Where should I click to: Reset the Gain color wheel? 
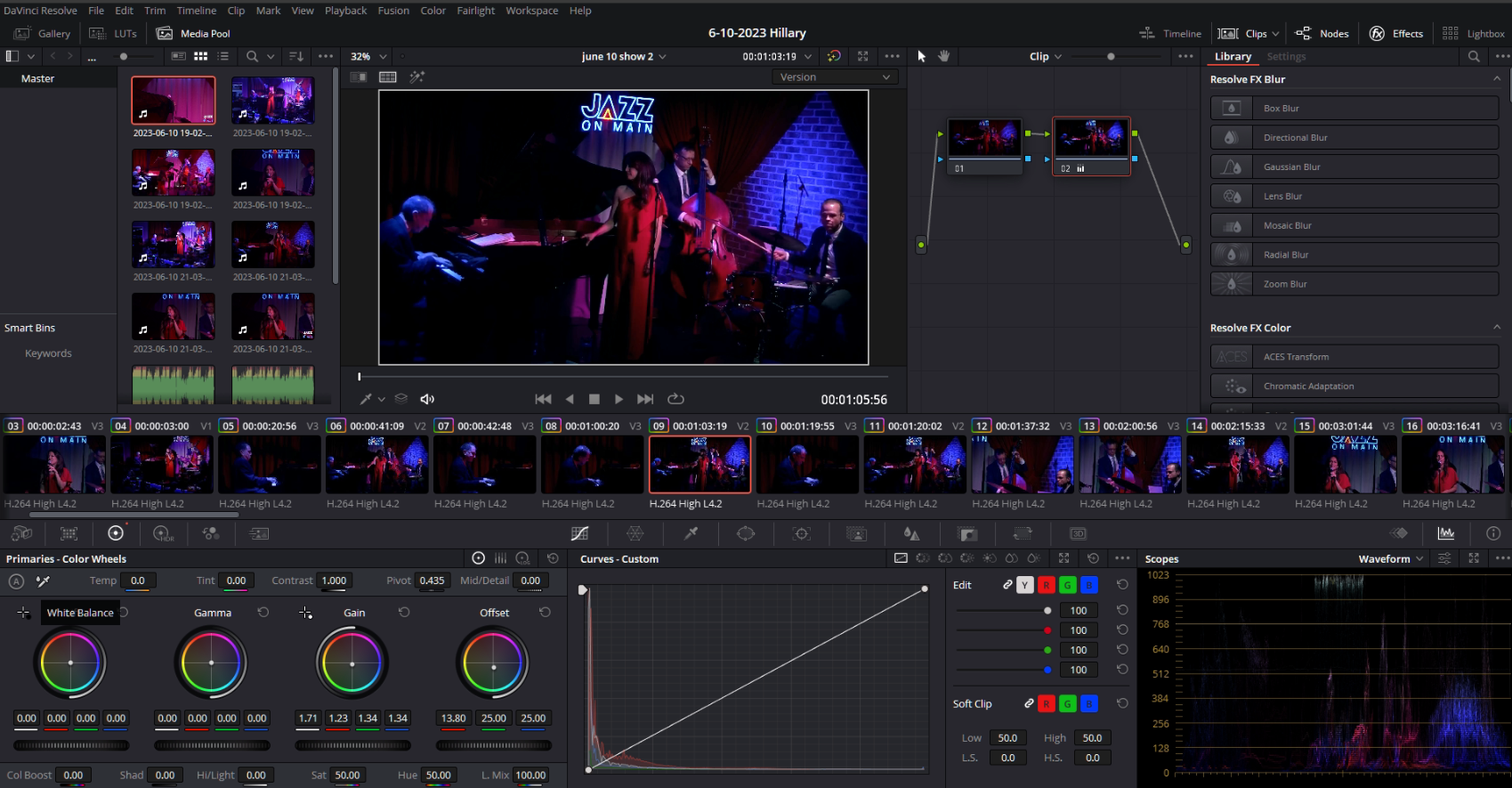click(404, 613)
